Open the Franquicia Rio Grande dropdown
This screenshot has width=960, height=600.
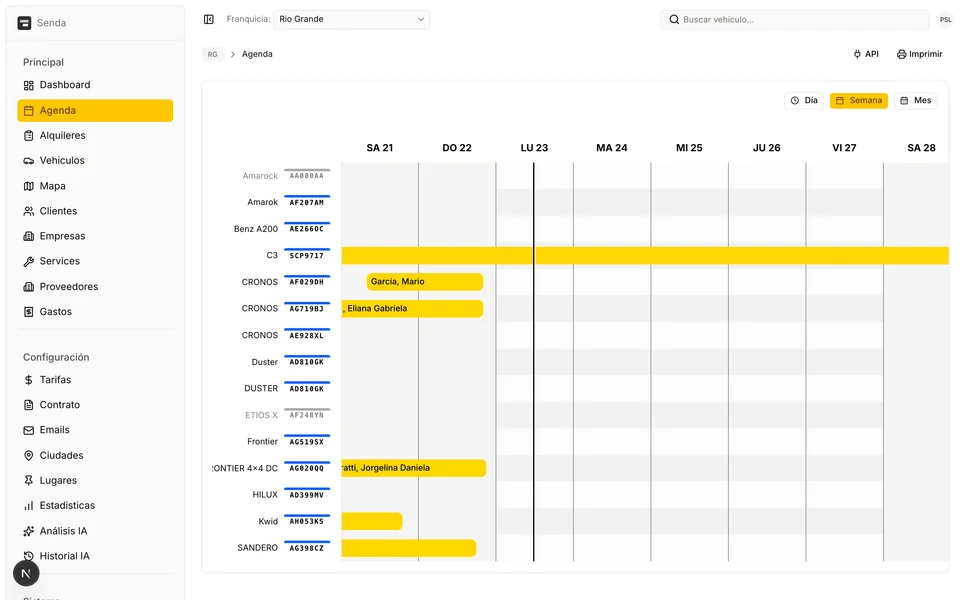coord(351,18)
